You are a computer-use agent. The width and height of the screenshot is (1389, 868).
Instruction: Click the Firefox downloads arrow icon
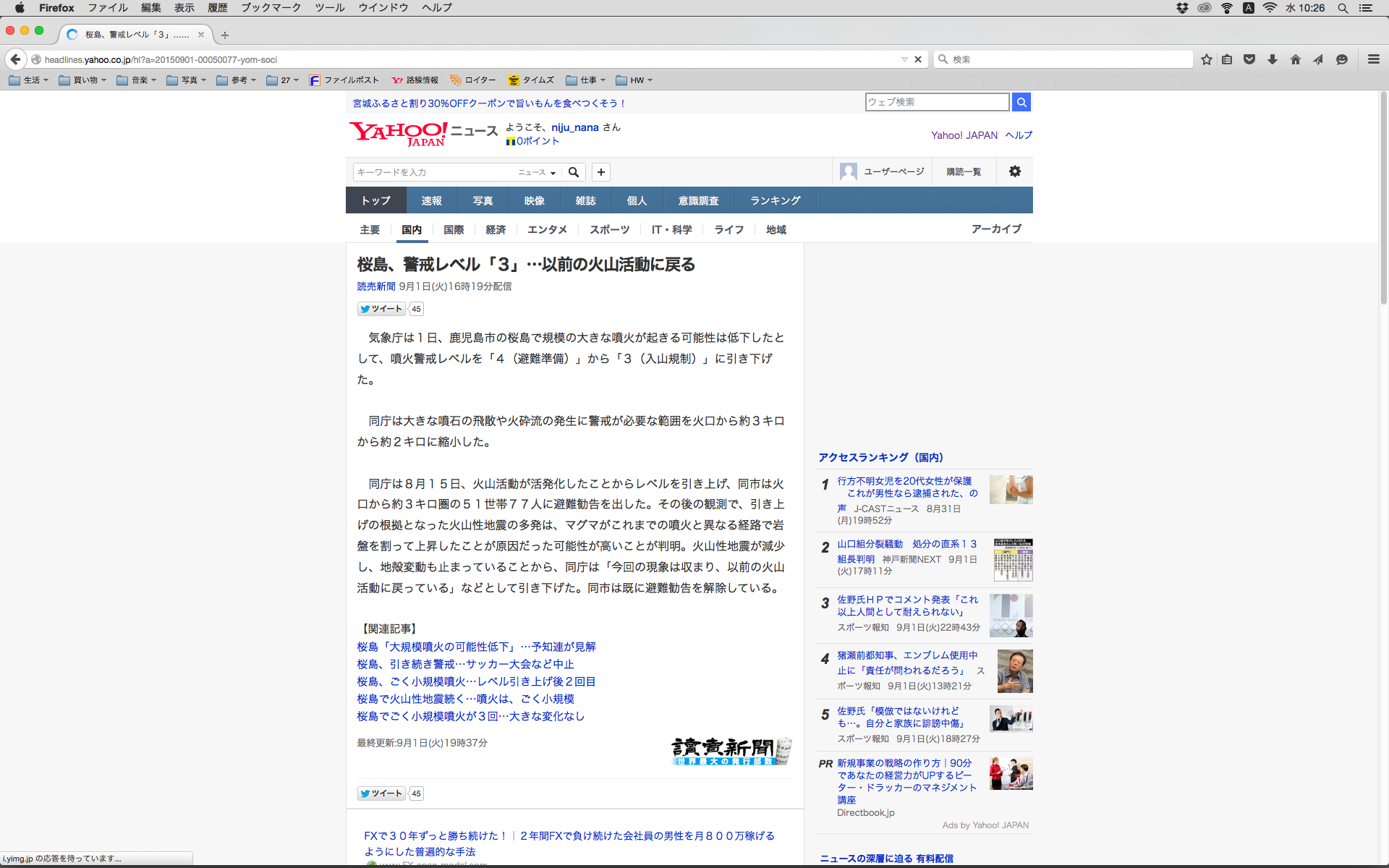1272,59
